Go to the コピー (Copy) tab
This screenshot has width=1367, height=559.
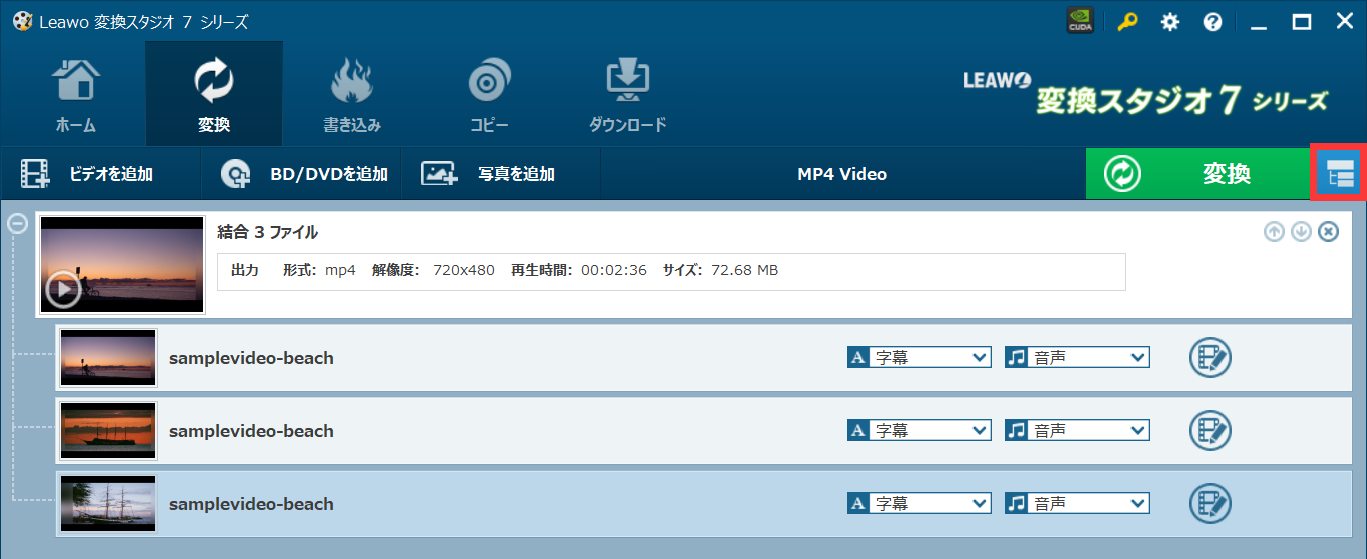click(x=490, y=95)
